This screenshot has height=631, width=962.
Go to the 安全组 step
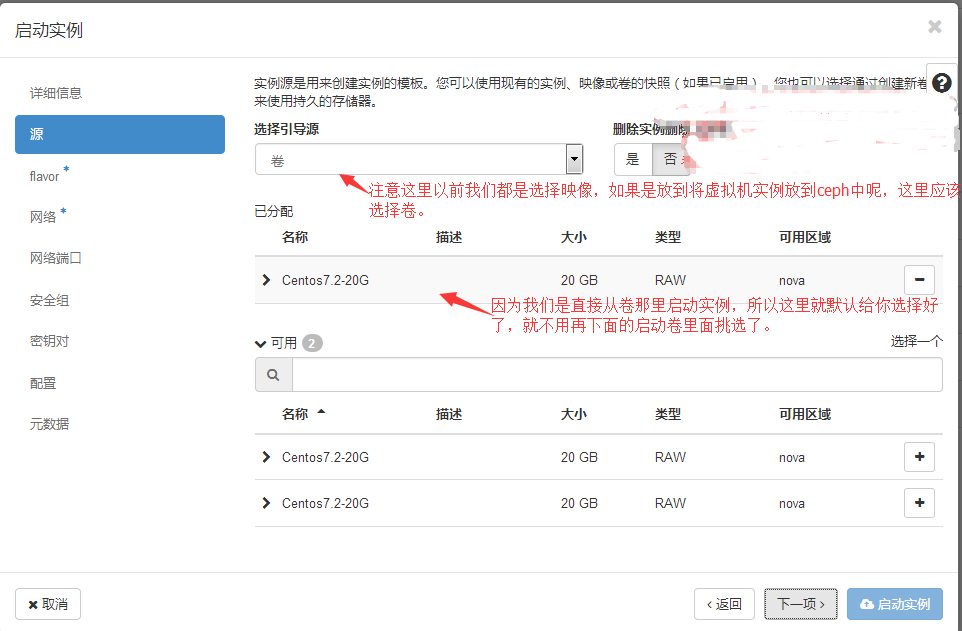click(x=49, y=300)
